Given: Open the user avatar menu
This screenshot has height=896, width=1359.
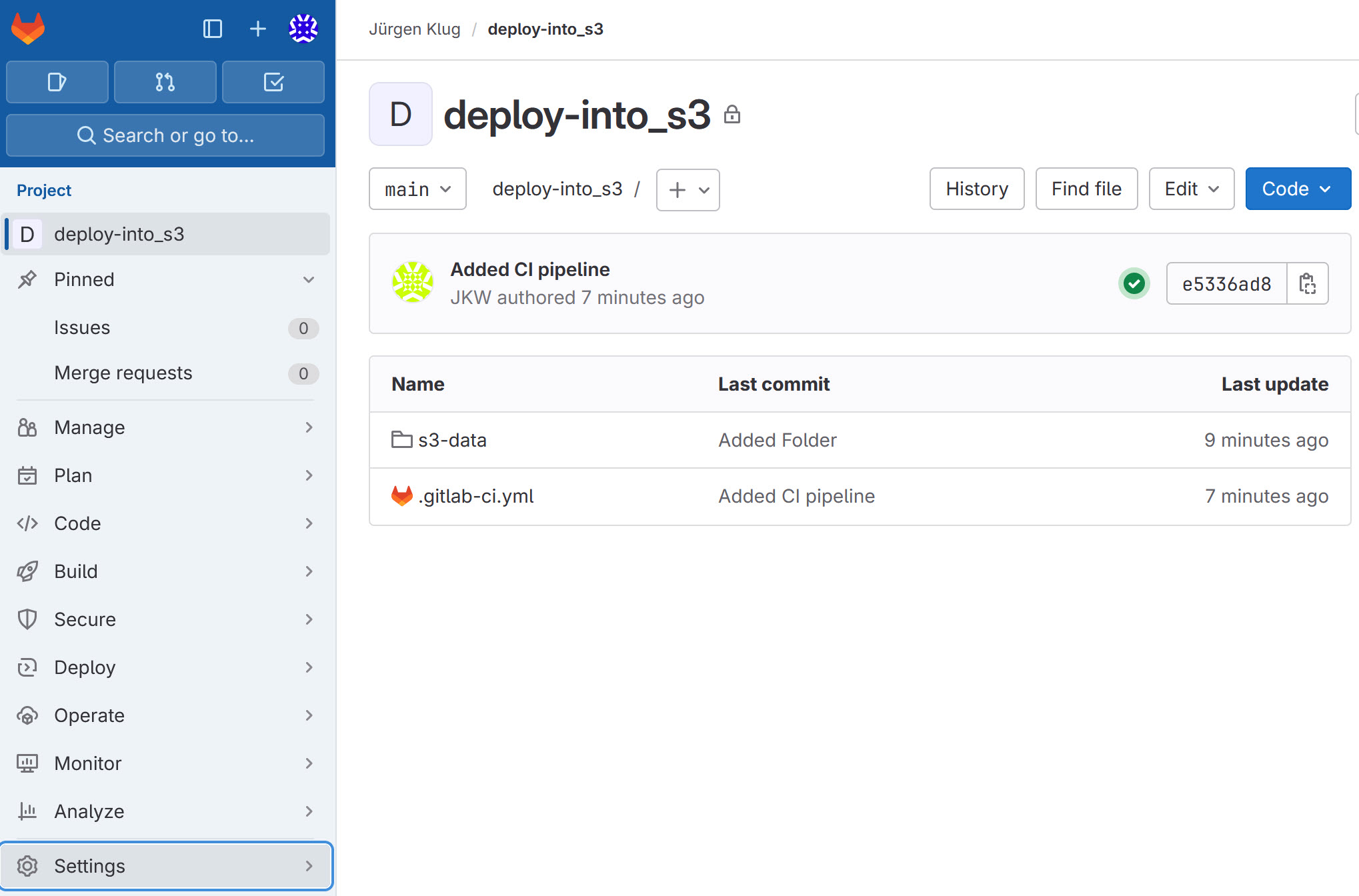Looking at the screenshot, I should tap(303, 29).
